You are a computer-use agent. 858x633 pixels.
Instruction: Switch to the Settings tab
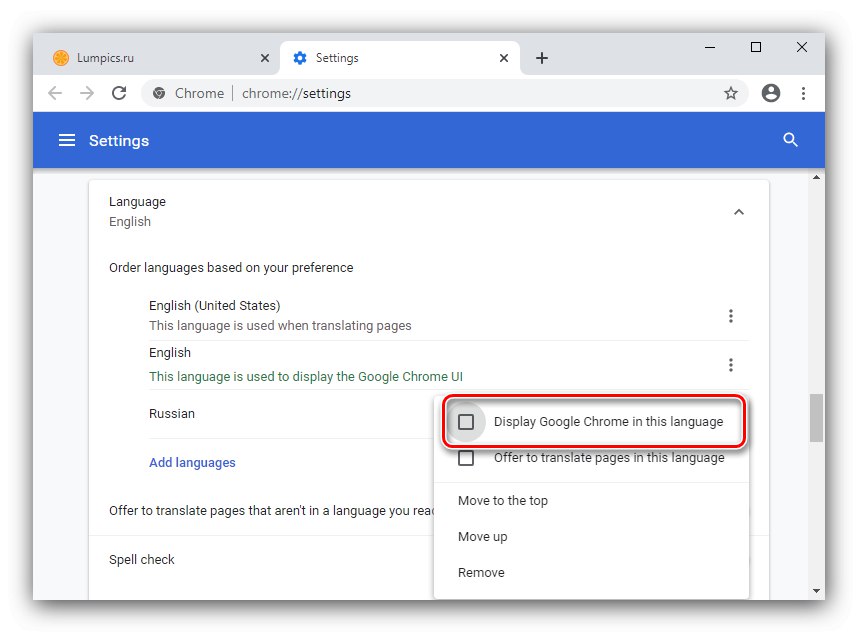click(x=399, y=58)
